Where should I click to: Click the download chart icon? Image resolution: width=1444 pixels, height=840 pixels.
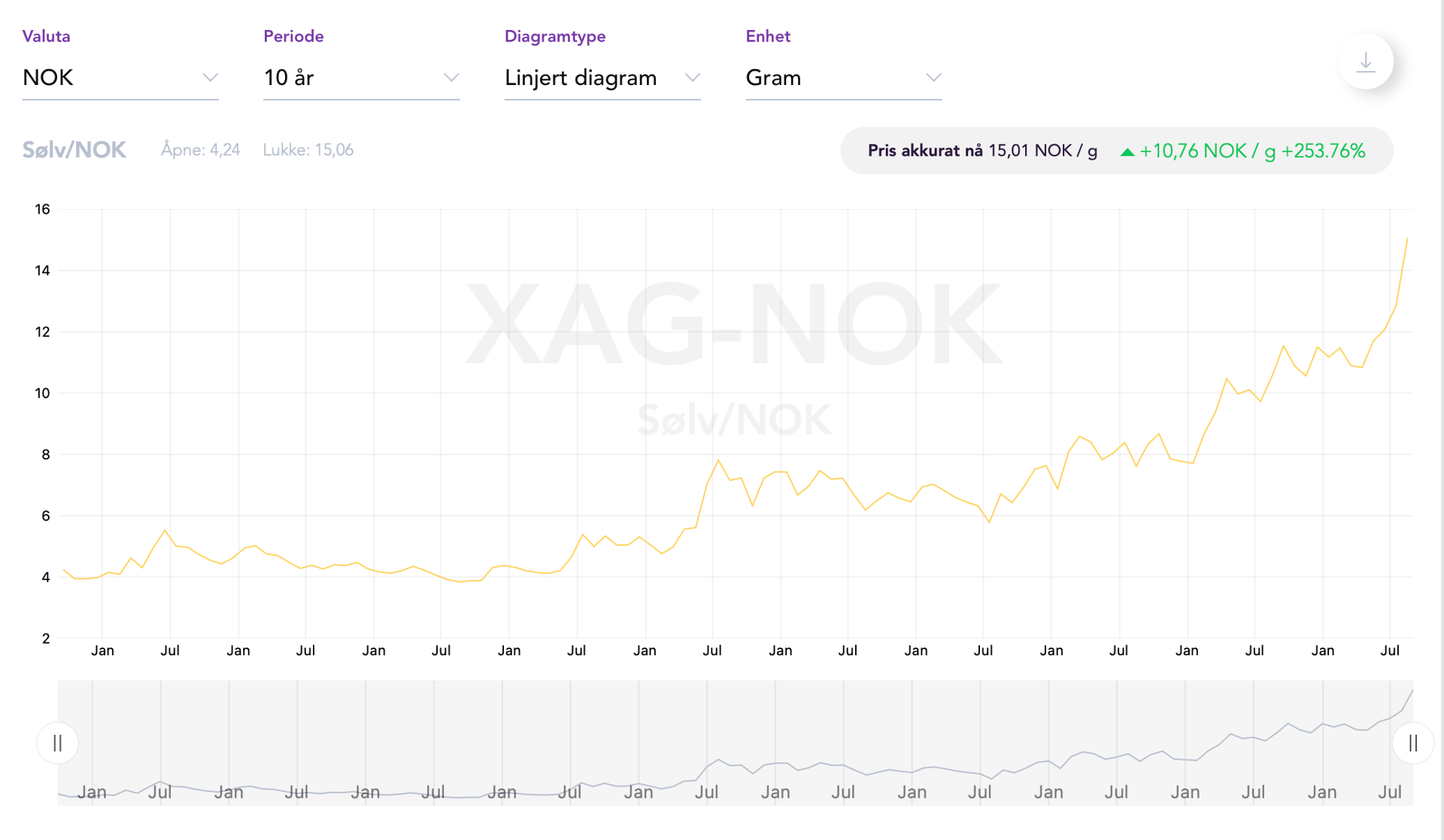[x=1365, y=62]
